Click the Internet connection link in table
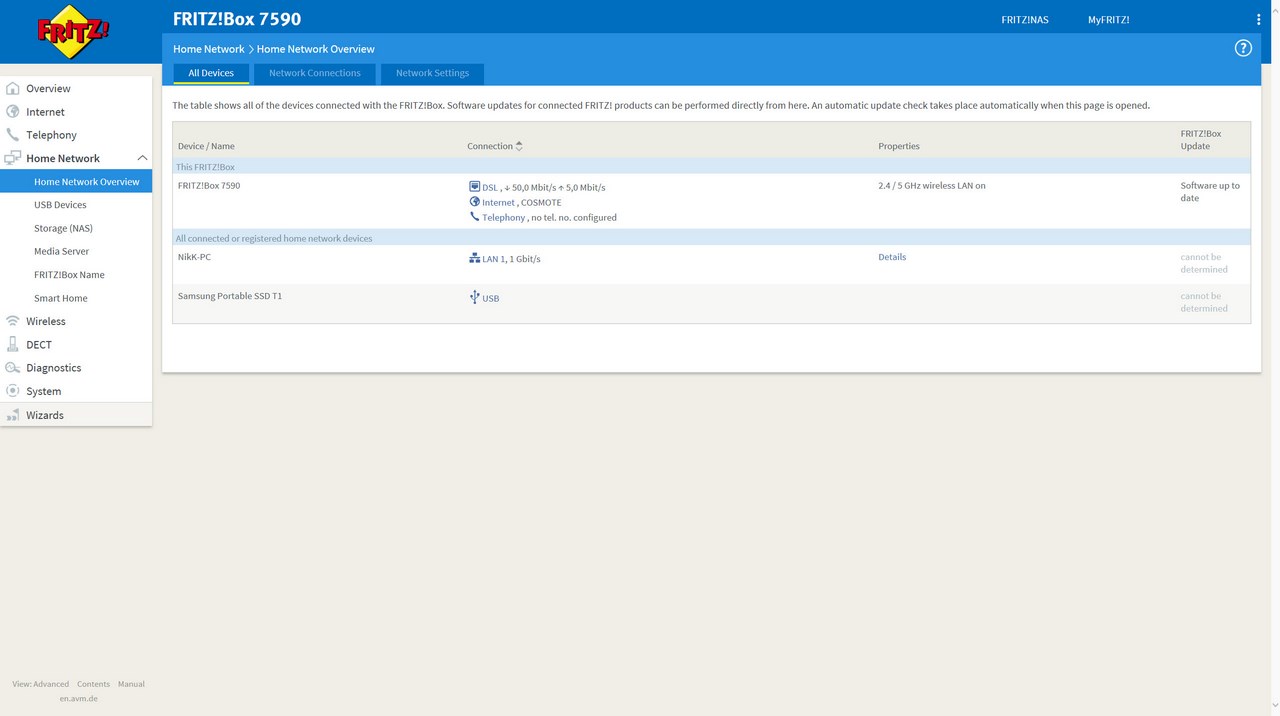The height and width of the screenshot is (716, 1280). [498, 202]
